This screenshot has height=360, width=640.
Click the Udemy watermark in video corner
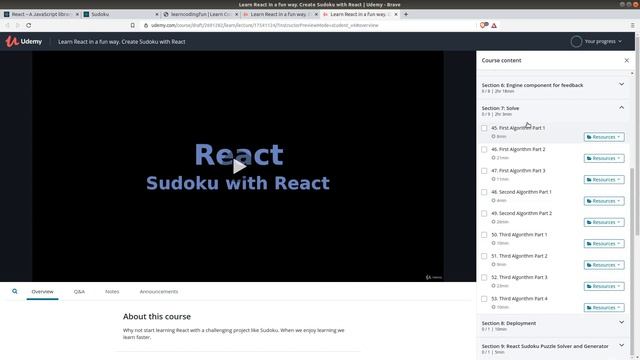click(433, 277)
